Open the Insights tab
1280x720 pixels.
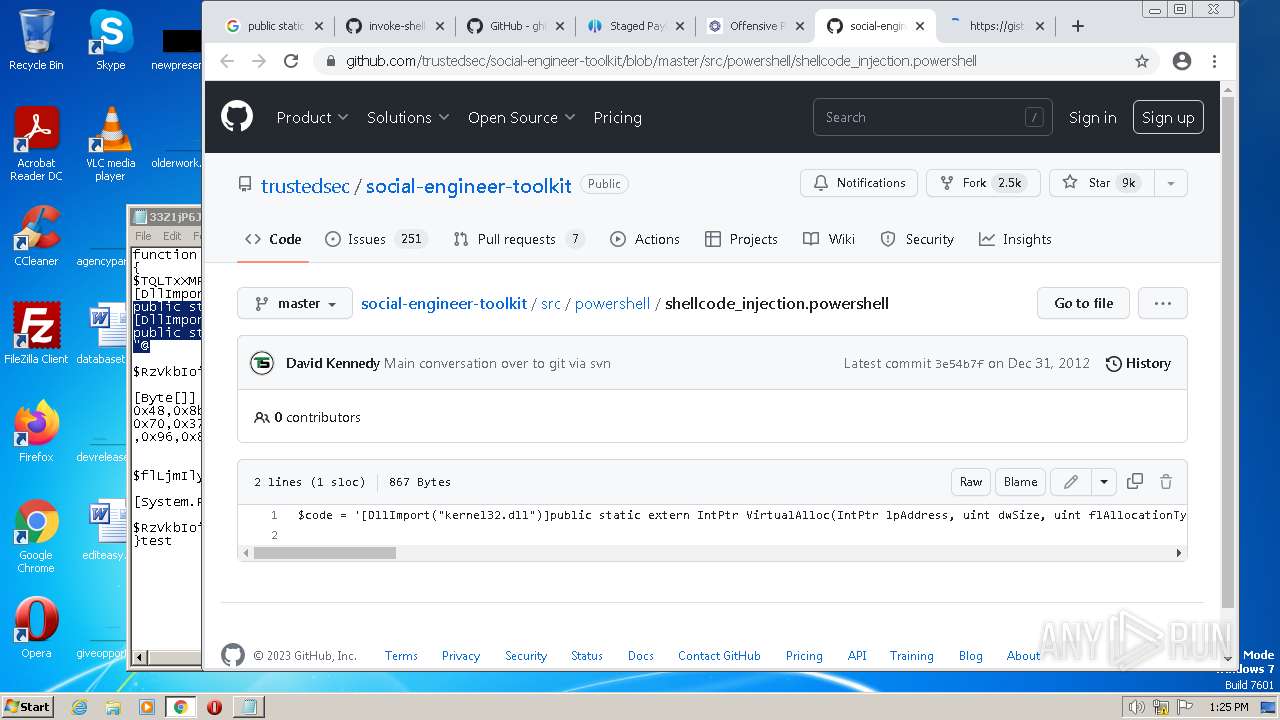pos(1015,239)
